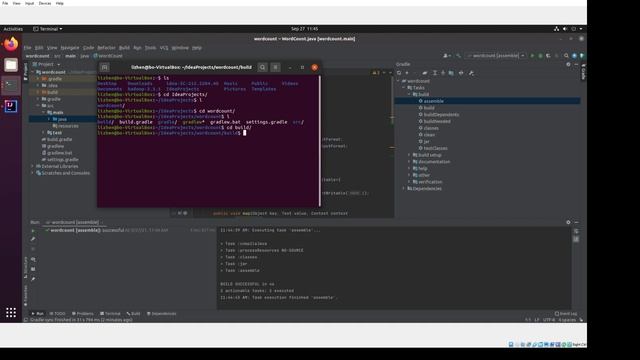Screen dimensions: 640x360
Task: Click the Debug icon in top toolbar
Action: [x=540, y=56]
